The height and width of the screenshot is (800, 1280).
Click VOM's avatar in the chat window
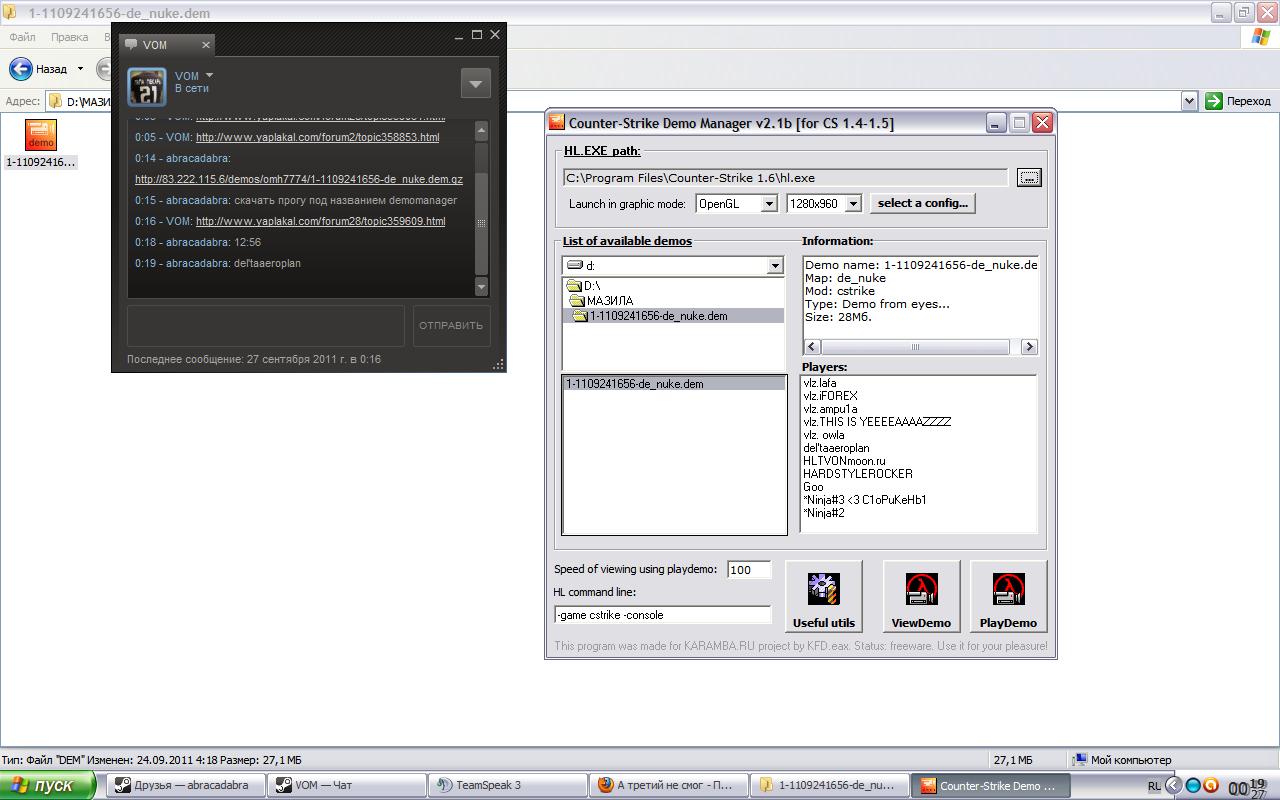[x=147, y=86]
